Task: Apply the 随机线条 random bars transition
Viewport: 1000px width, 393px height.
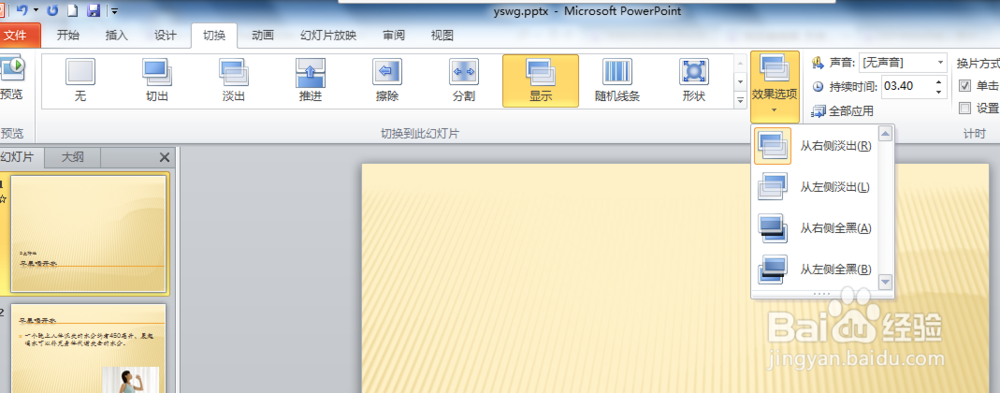Action: pyautogui.click(x=617, y=81)
